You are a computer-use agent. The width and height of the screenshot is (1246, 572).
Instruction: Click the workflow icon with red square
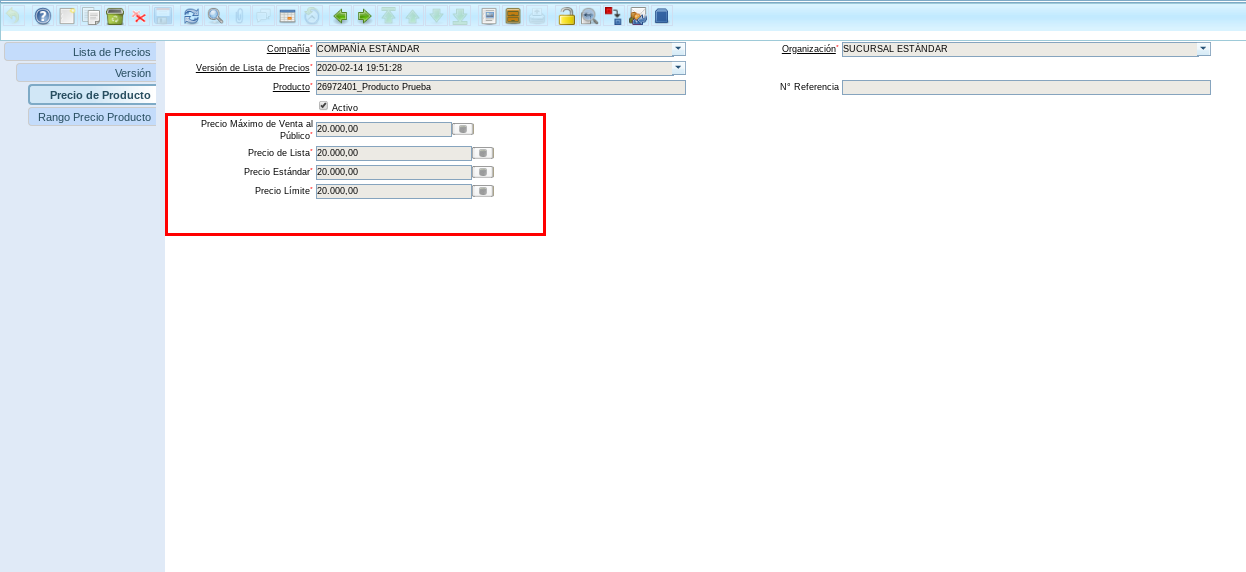coord(613,16)
